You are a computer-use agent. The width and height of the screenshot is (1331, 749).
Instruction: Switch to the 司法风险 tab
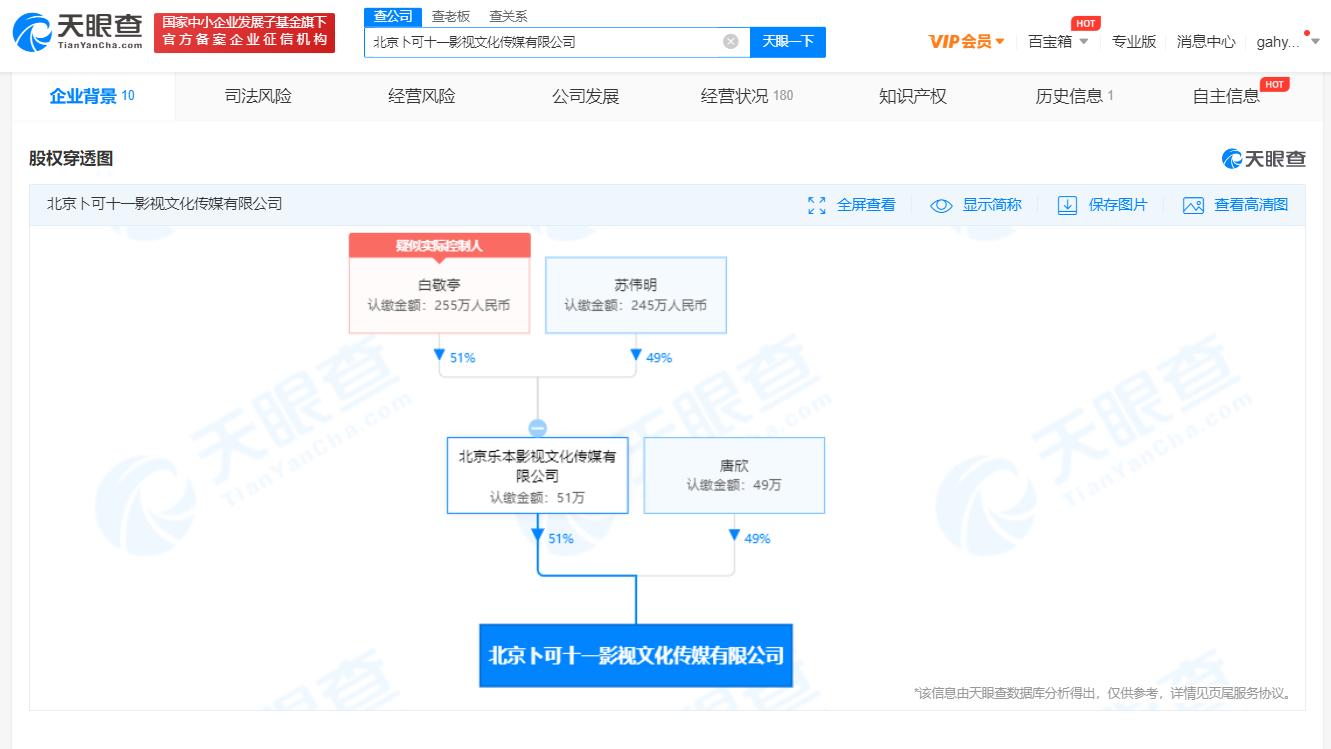click(x=258, y=96)
